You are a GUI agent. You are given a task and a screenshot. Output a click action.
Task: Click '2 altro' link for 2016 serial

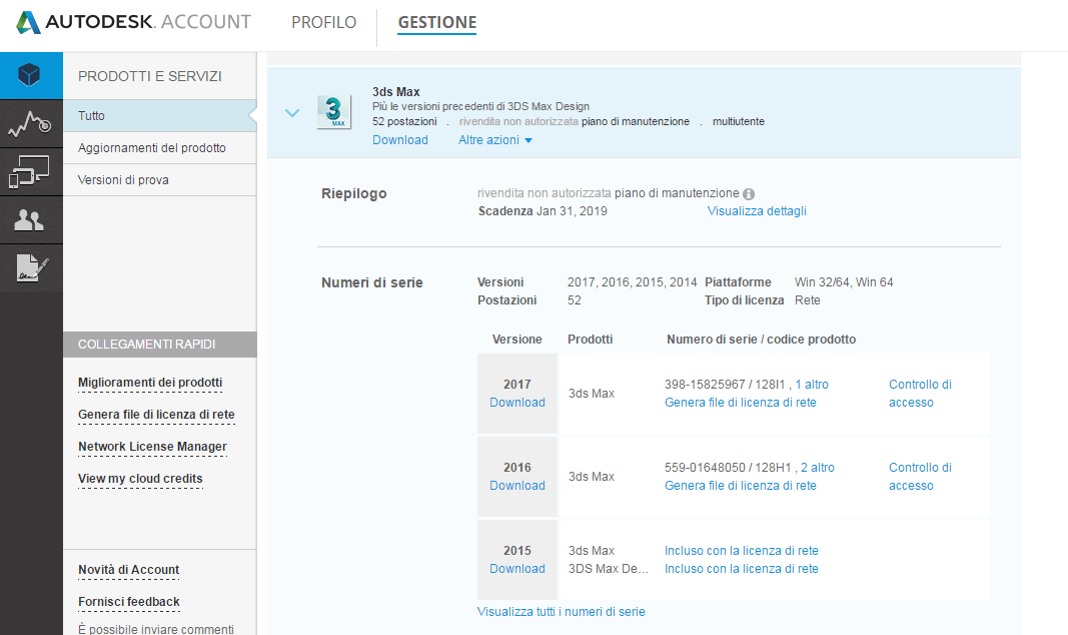[817, 467]
